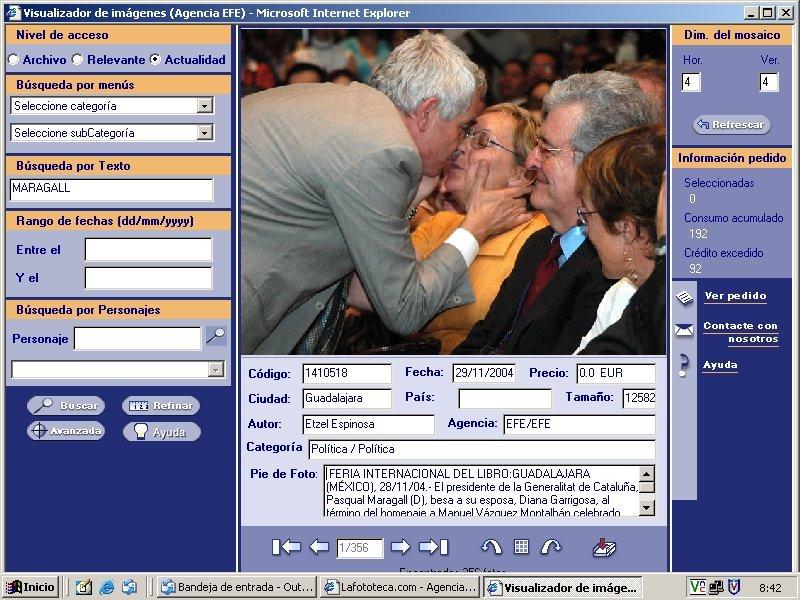
Task: Jump to last photo arrow
Action: coord(433,547)
